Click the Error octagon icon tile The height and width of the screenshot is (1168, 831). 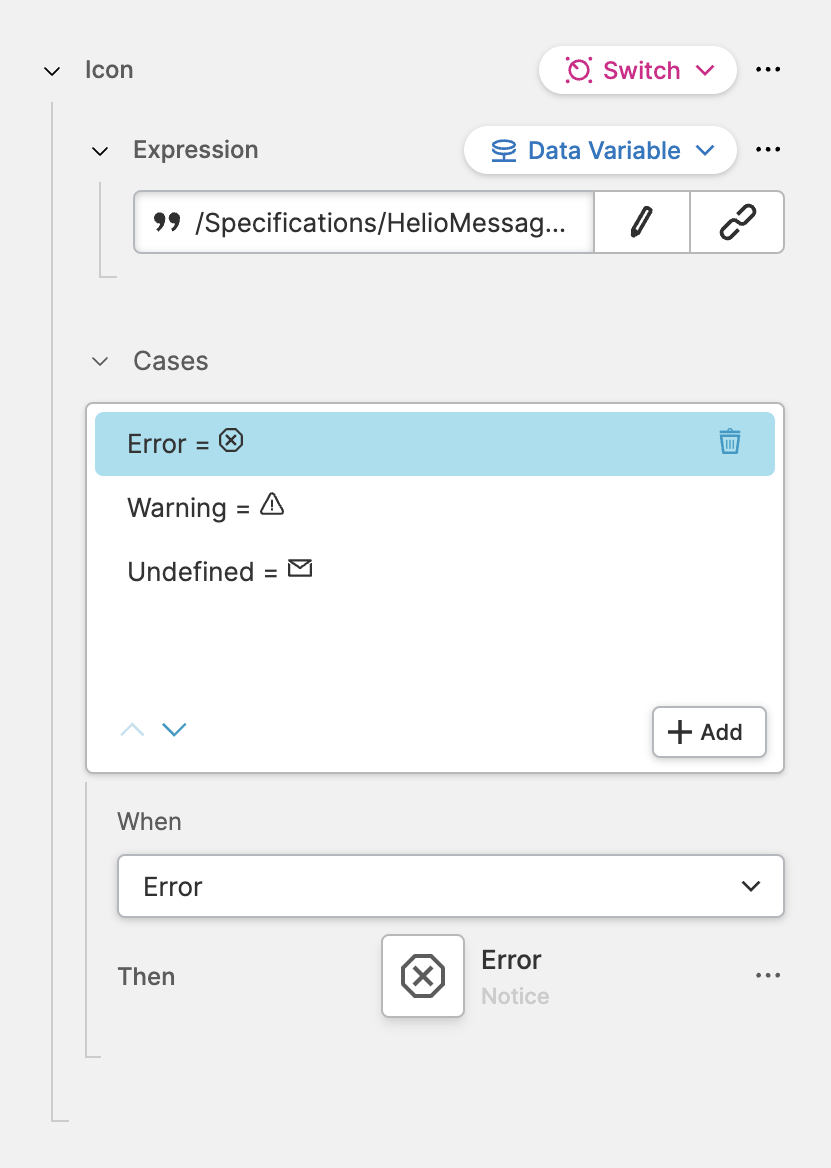(423, 976)
